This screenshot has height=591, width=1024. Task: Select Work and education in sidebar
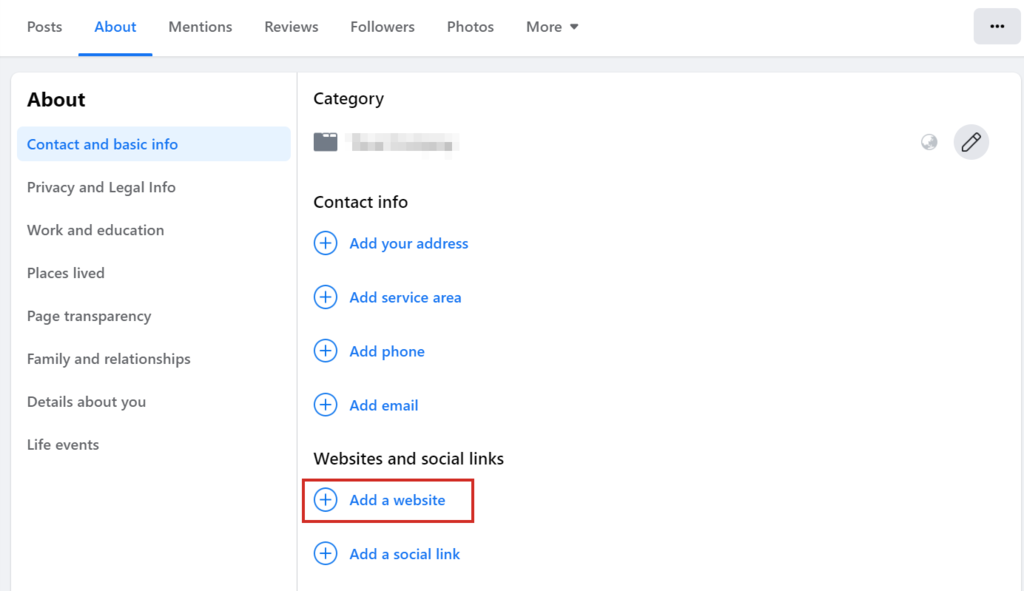(x=95, y=230)
